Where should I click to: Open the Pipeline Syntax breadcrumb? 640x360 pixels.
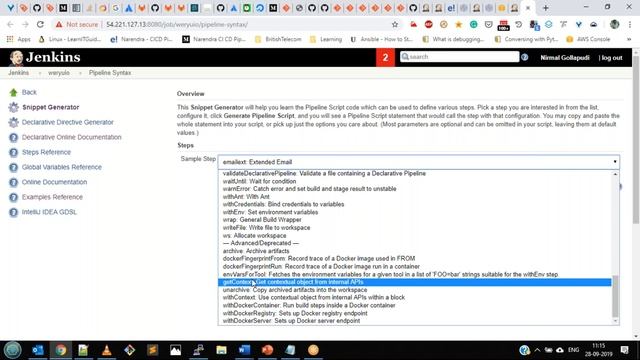(110, 73)
